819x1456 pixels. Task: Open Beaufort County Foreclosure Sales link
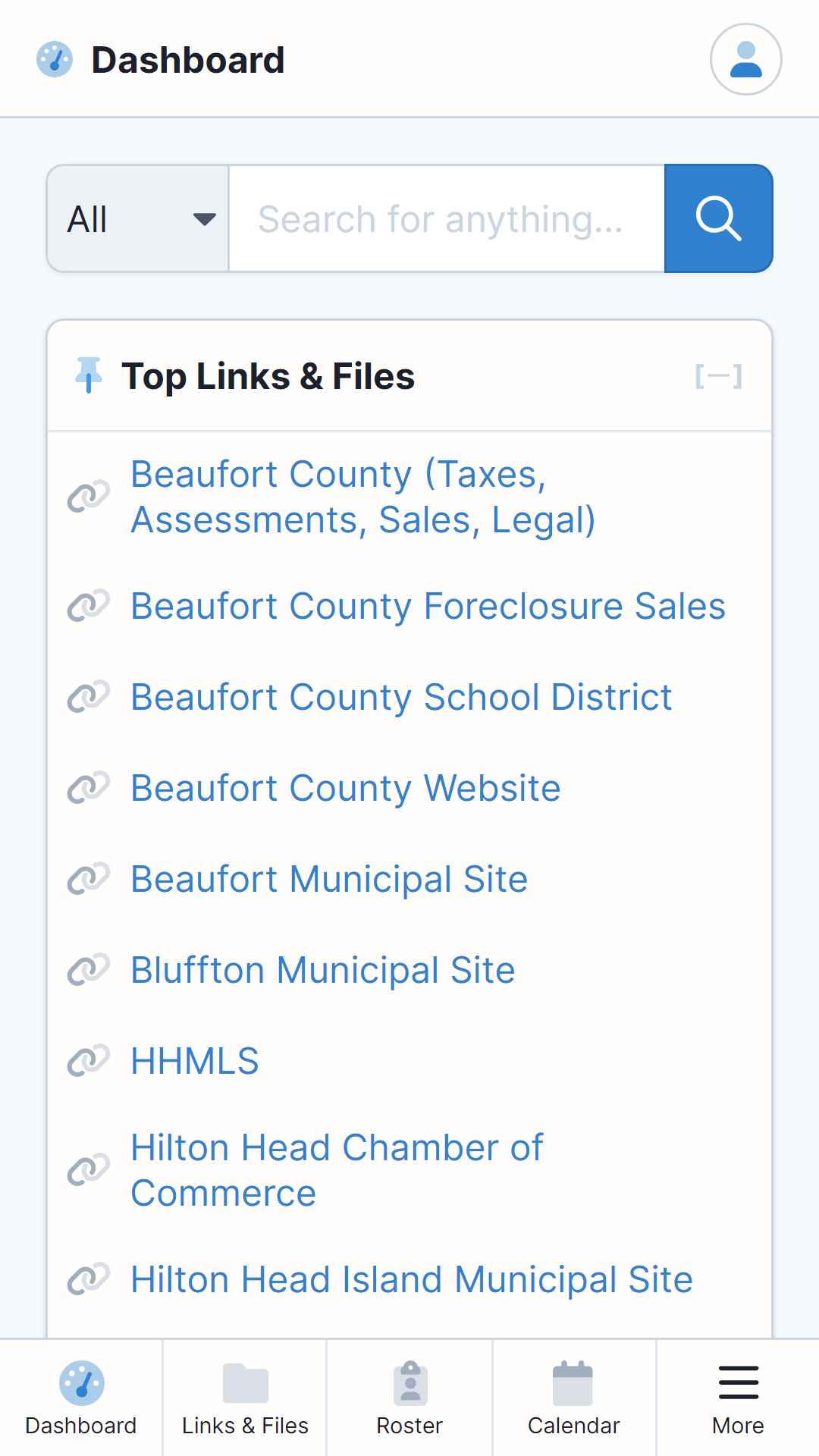(428, 606)
